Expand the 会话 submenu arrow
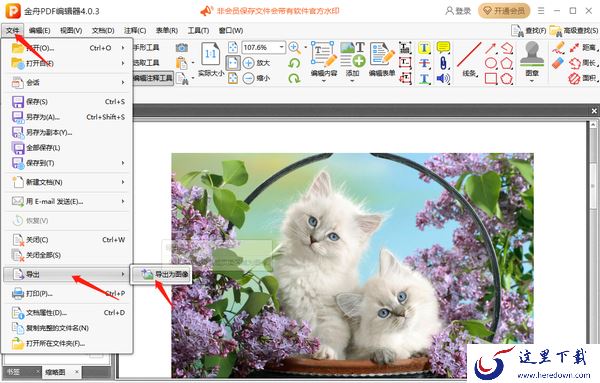 [123, 82]
